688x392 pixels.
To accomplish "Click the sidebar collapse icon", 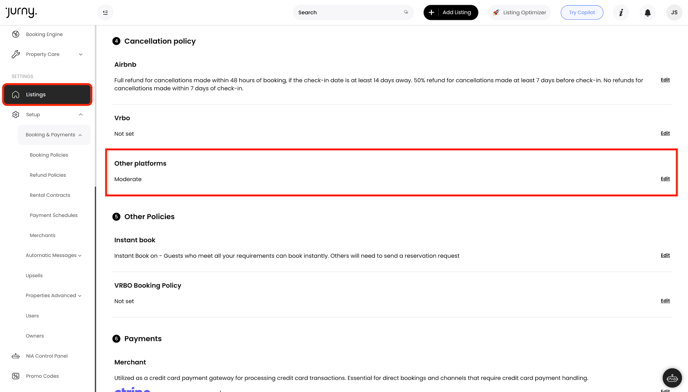I will pos(105,13).
